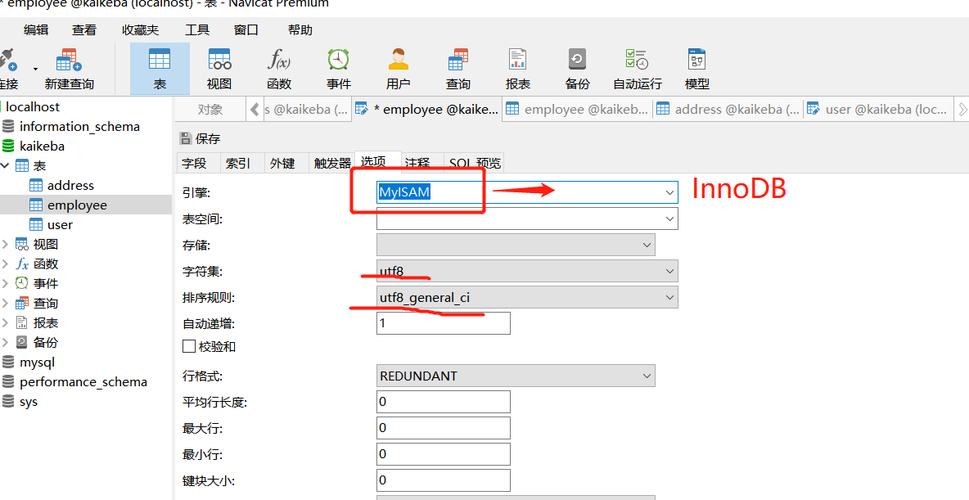Open the 用户 toolbar icon
Viewport: 969px width, 500px height.
tap(398, 60)
